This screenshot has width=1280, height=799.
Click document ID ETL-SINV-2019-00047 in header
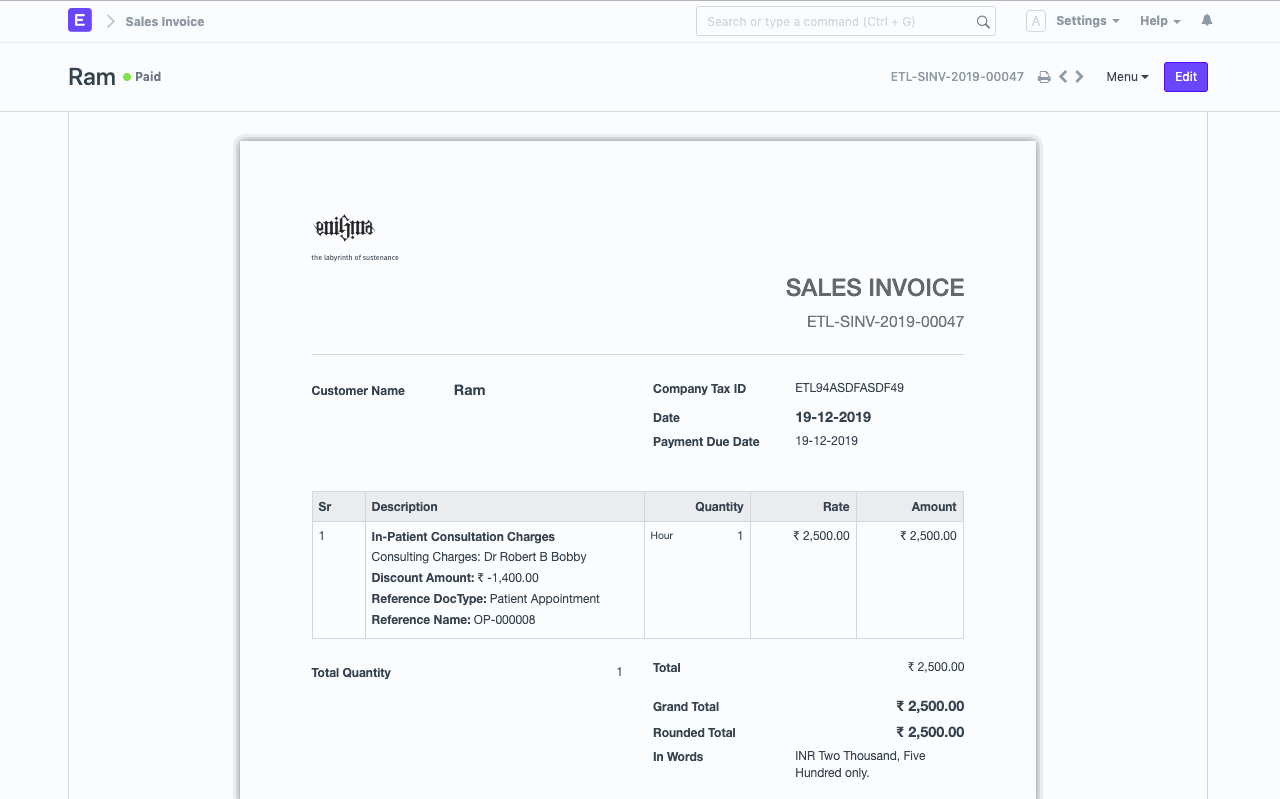point(957,77)
